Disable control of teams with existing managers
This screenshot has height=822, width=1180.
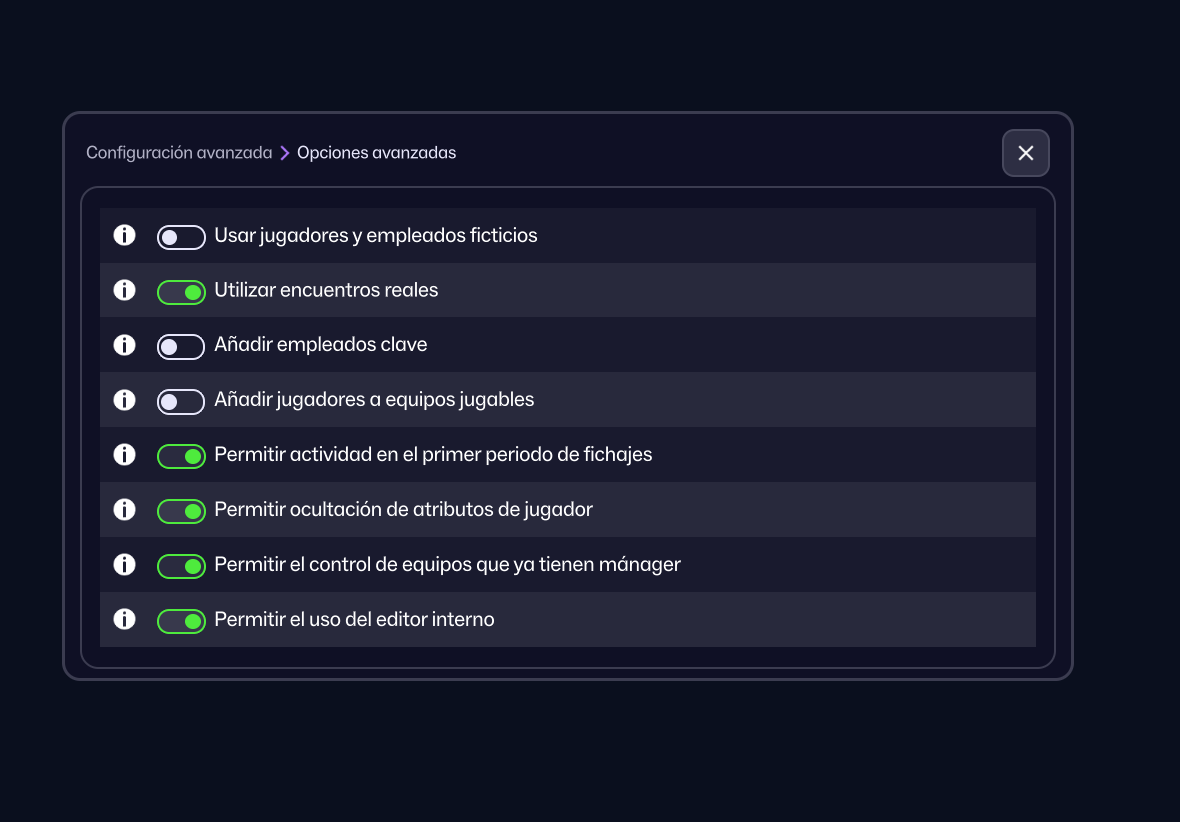point(181,565)
